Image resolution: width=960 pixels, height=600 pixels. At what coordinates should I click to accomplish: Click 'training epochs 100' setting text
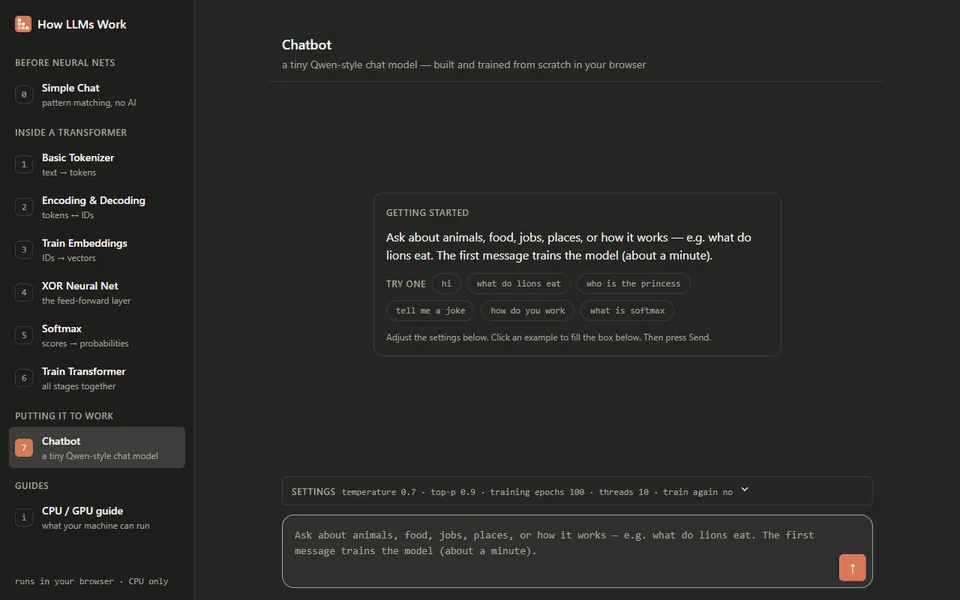(x=537, y=492)
